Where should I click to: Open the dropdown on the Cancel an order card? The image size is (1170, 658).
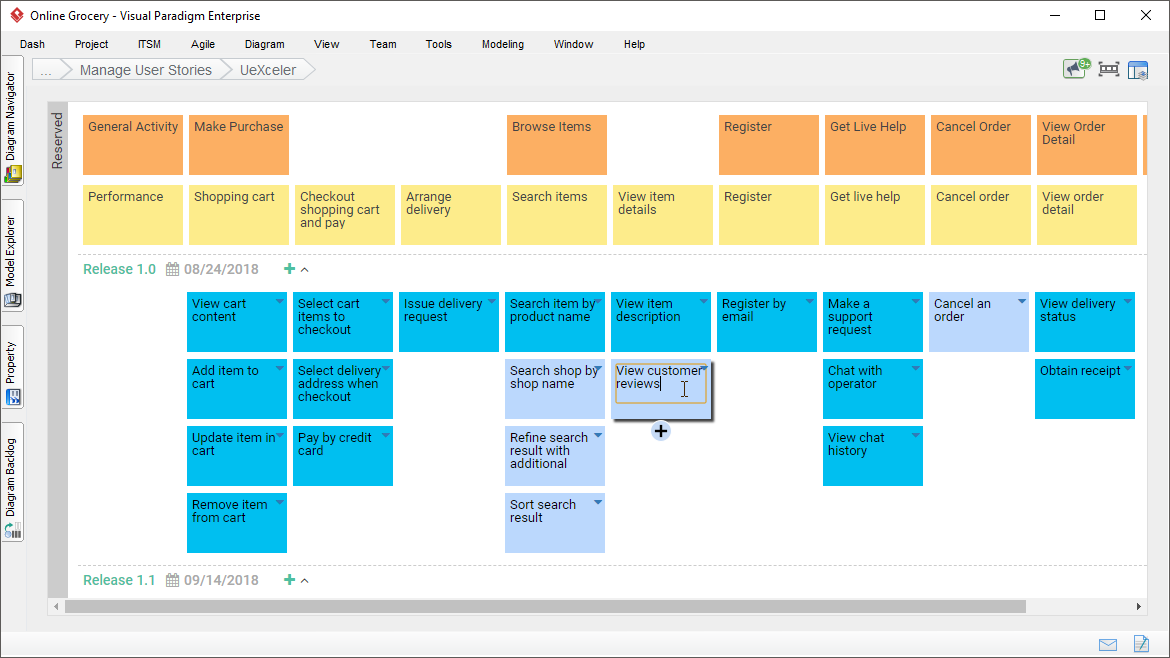tap(1022, 299)
